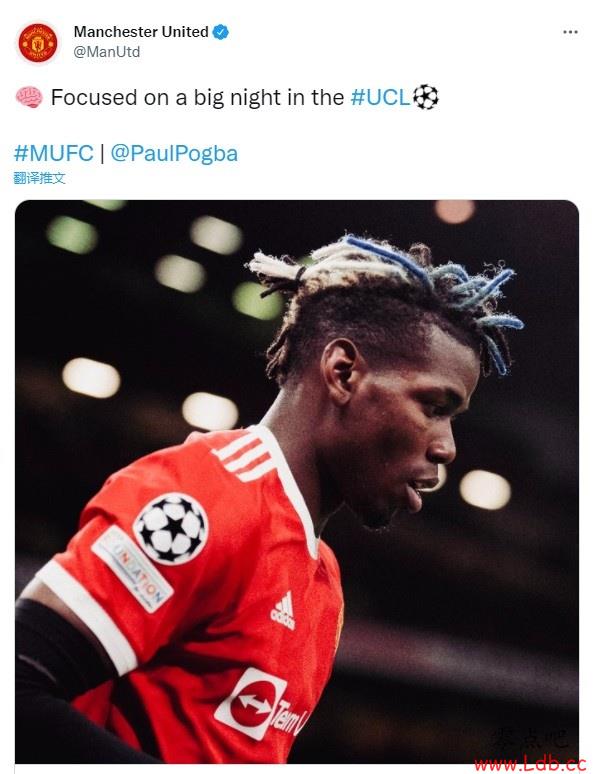Open the #UCL hashtag

coord(380,97)
